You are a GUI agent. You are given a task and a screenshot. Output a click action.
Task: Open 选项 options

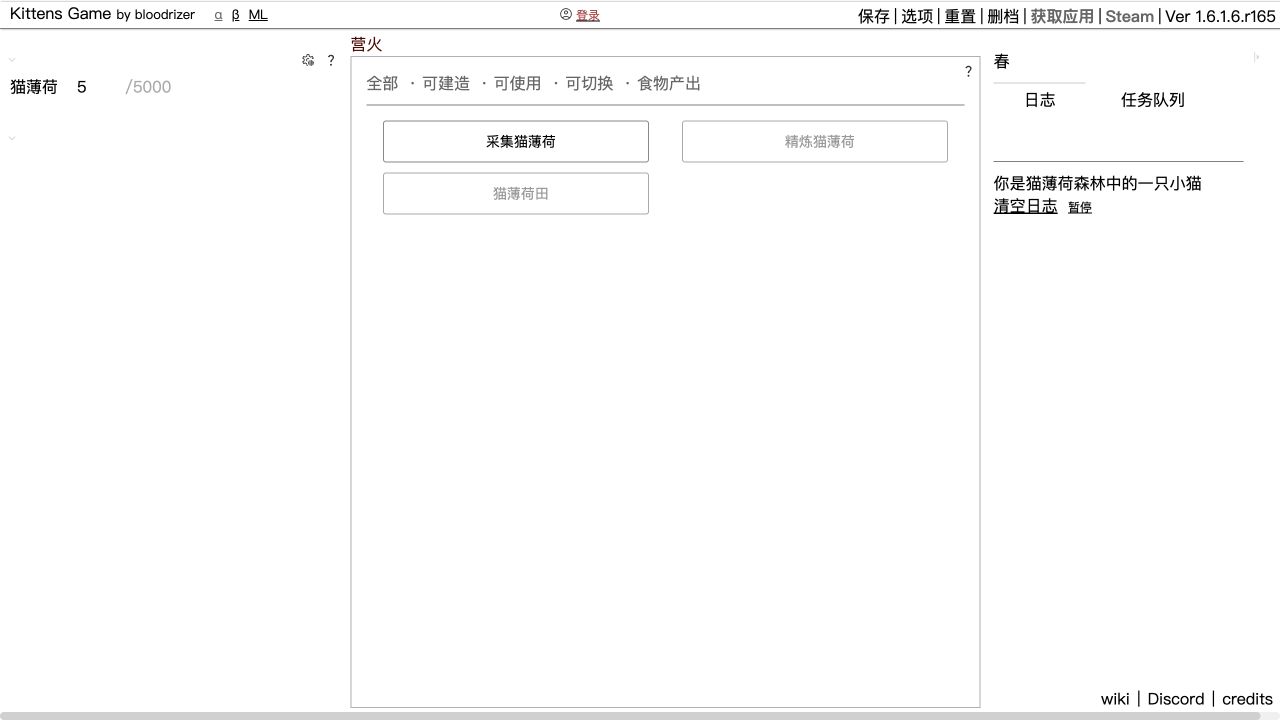pyautogui.click(x=917, y=16)
